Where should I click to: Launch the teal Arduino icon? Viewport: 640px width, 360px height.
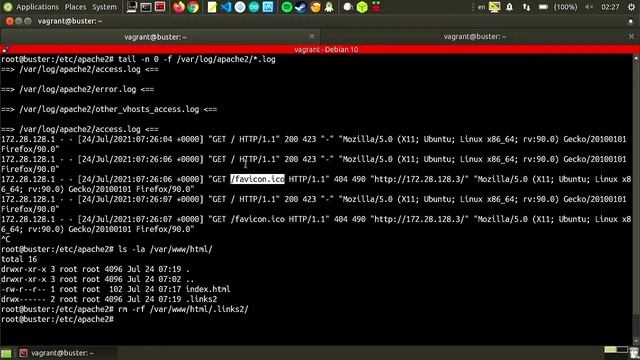pos(254,7)
